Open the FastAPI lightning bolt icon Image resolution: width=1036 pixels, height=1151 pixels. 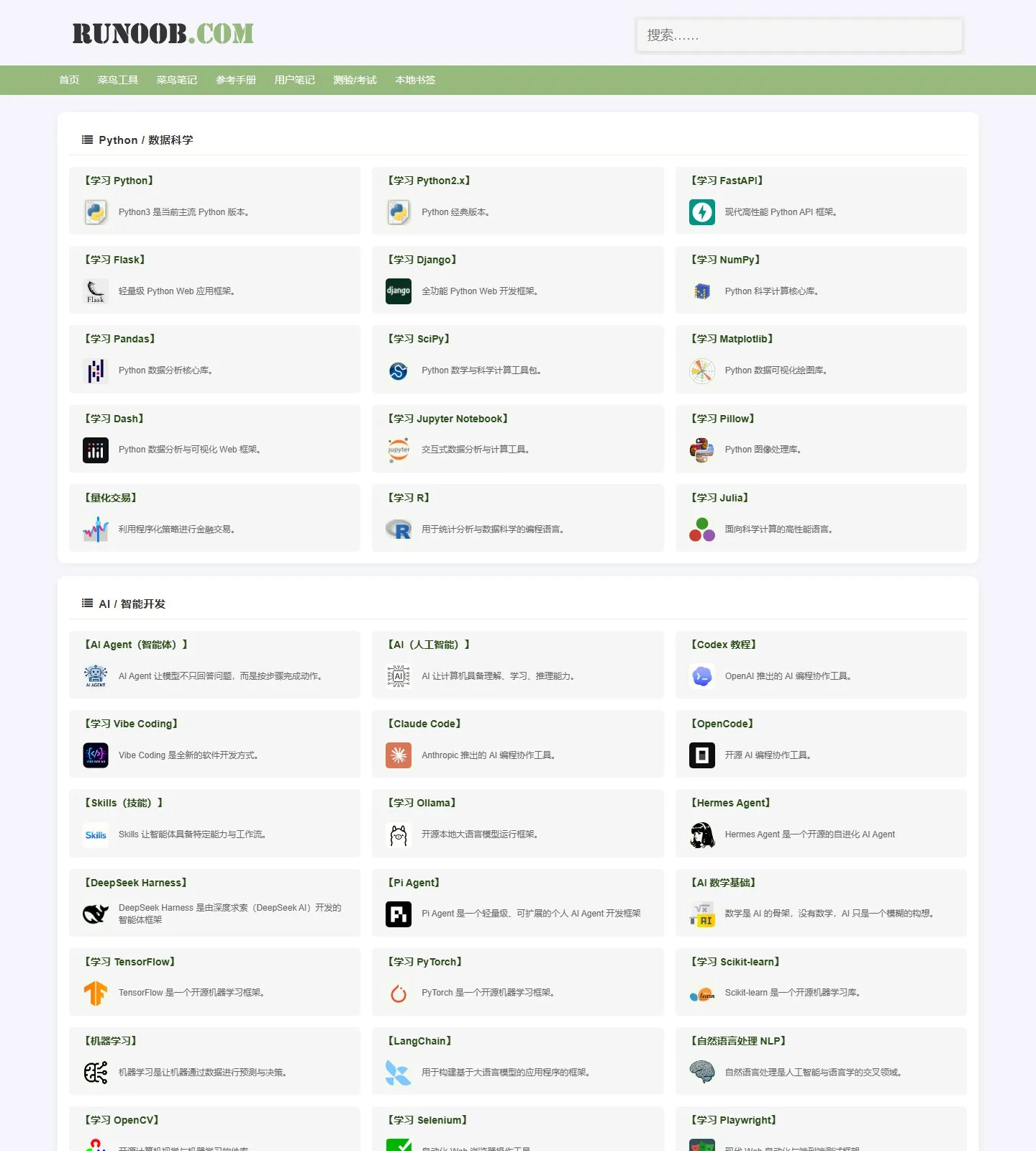point(702,212)
